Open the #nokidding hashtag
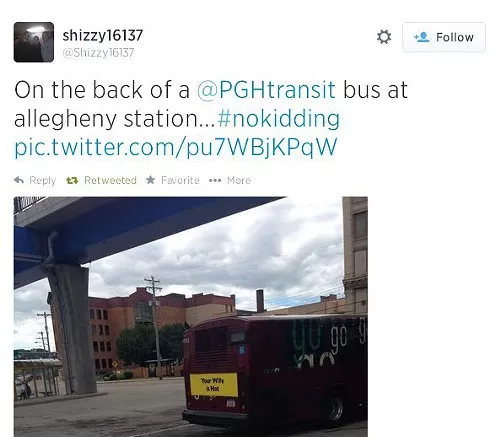The height and width of the screenshot is (437, 500). [x=279, y=119]
